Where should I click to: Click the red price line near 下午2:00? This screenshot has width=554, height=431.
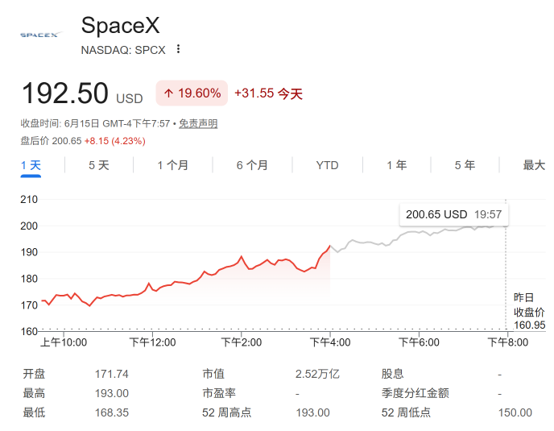(242, 257)
